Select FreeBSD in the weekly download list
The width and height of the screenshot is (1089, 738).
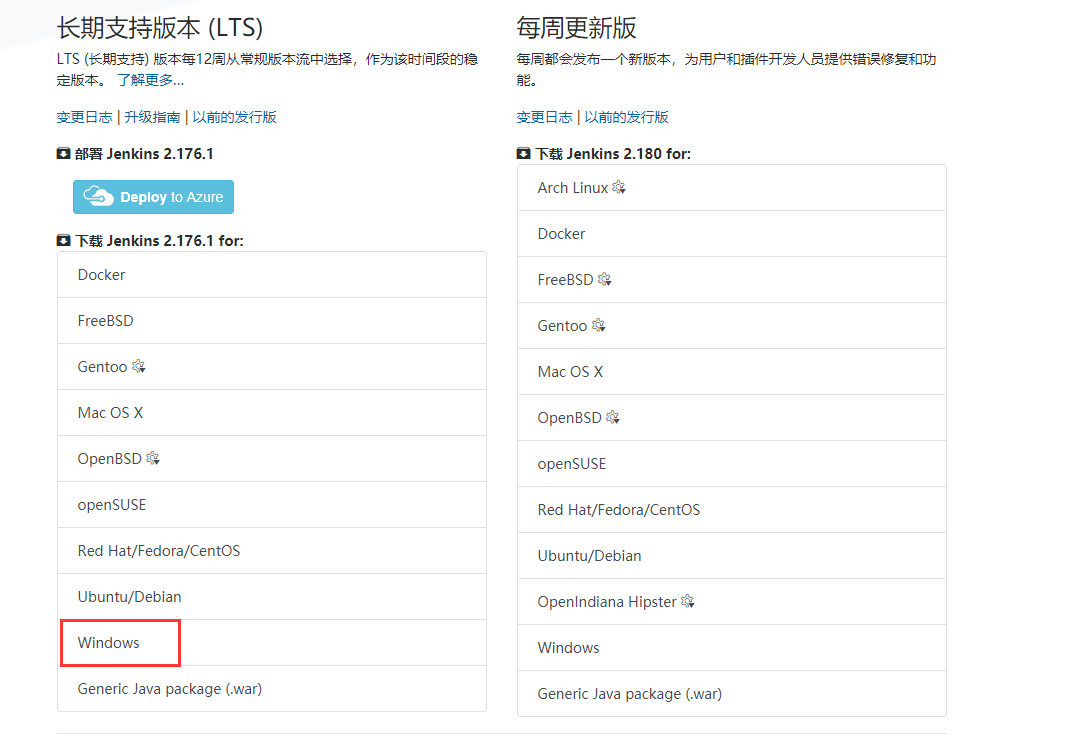click(732, 280)
